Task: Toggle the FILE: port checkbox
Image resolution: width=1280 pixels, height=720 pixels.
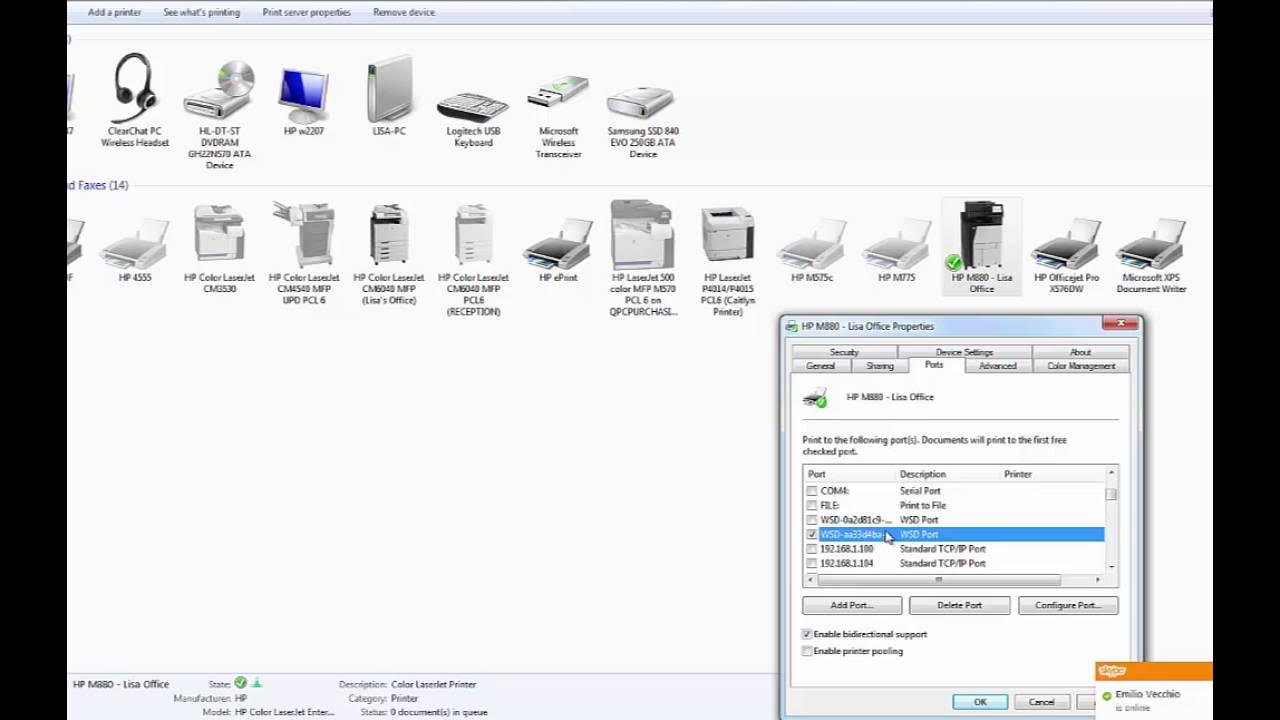Action: [x=811, y=506]
